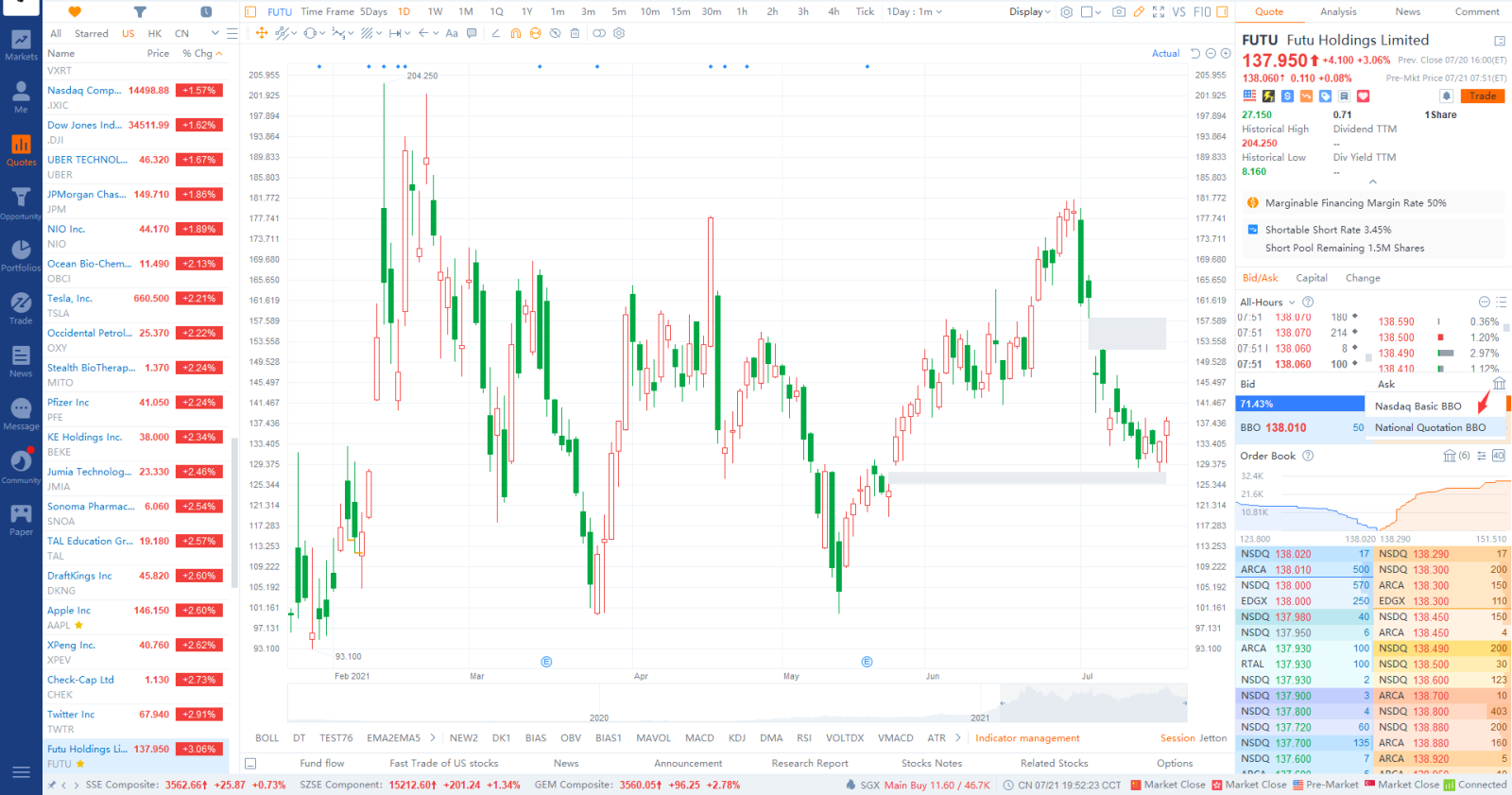Viewport: 1512px width, 795px height.
Task: Open Indicator management link
Action: (x=1027, y=738)
